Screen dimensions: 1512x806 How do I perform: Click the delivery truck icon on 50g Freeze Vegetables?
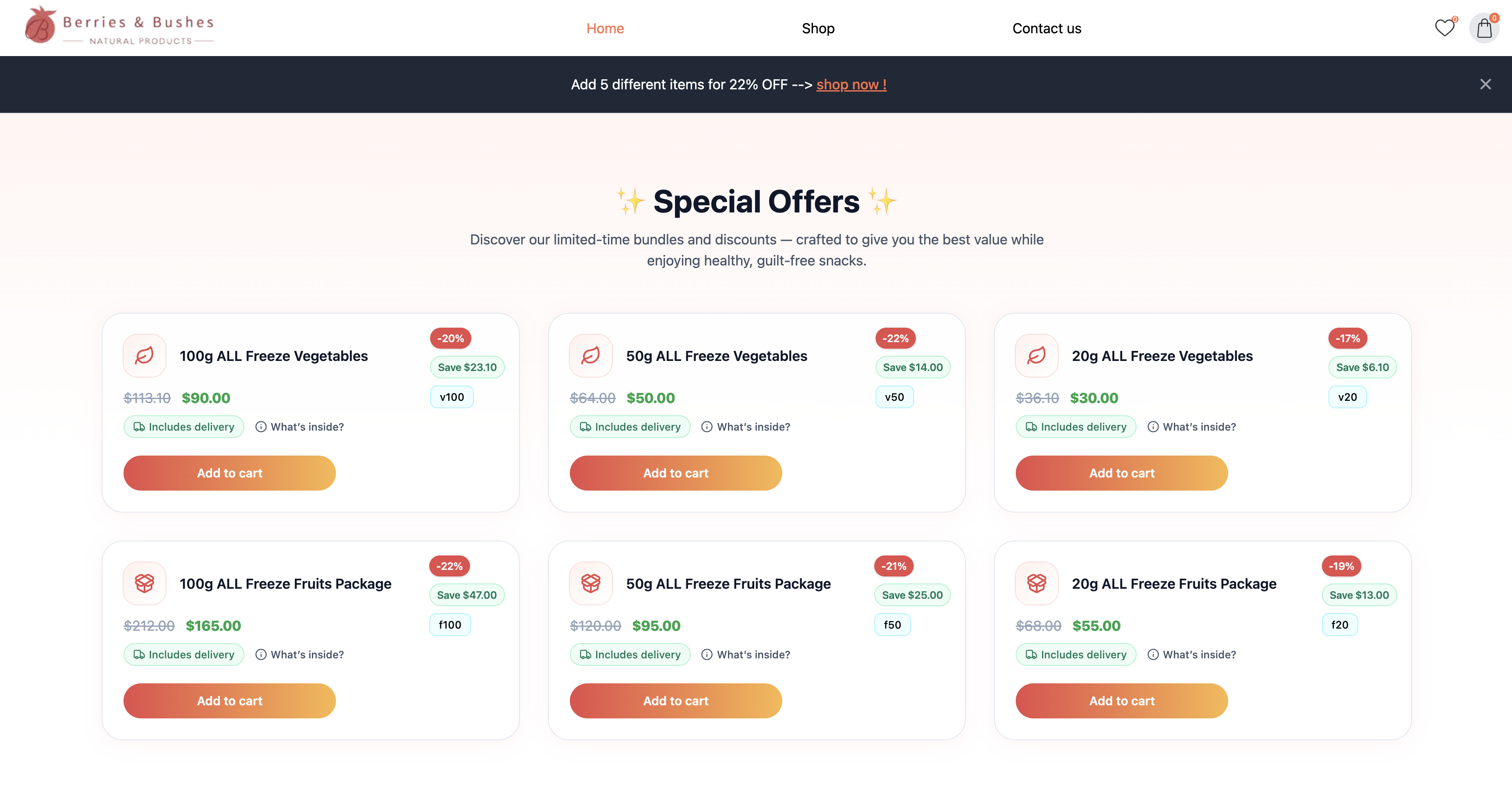tap(585, 427)
